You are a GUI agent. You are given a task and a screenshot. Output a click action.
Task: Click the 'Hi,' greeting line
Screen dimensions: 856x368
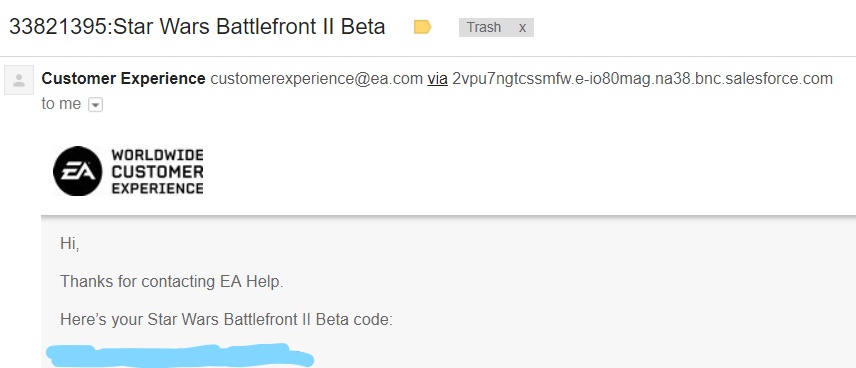[70, 244]
